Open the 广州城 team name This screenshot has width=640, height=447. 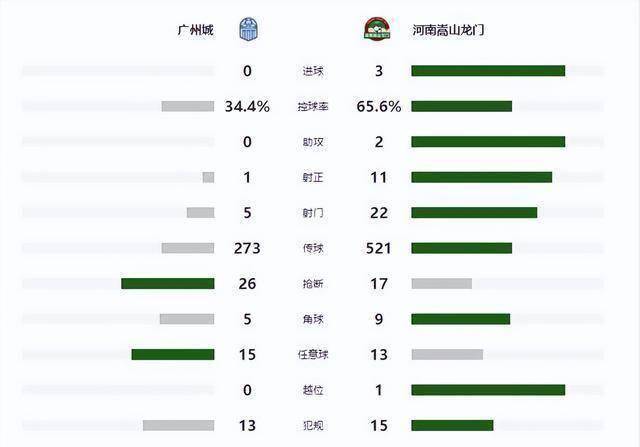196,30
